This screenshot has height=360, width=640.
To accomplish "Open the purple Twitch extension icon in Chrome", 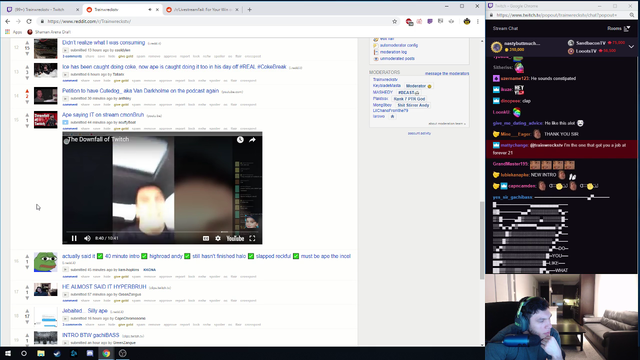I will point(430,21).
